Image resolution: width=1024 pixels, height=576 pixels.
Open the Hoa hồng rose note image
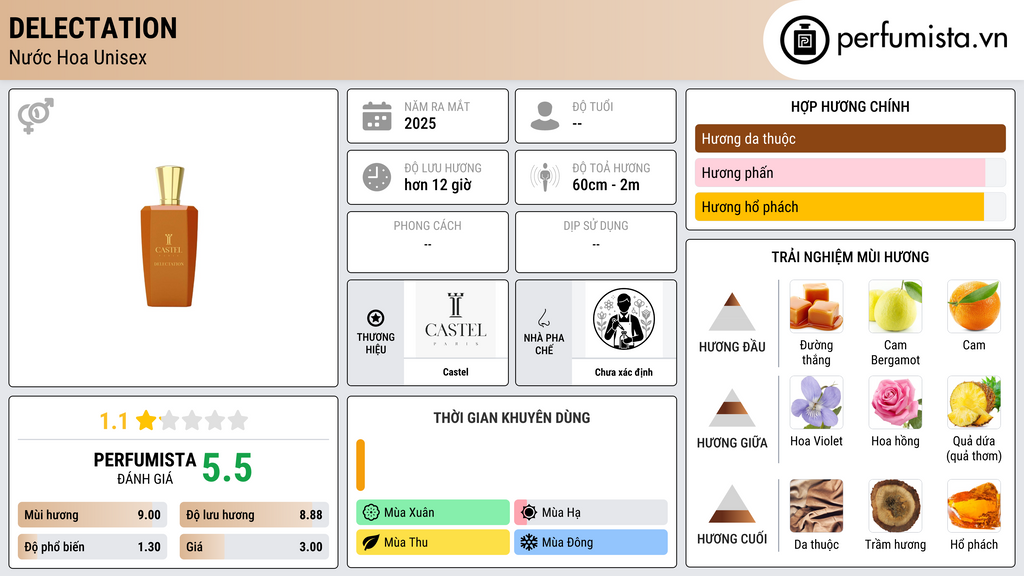[895, 402]
